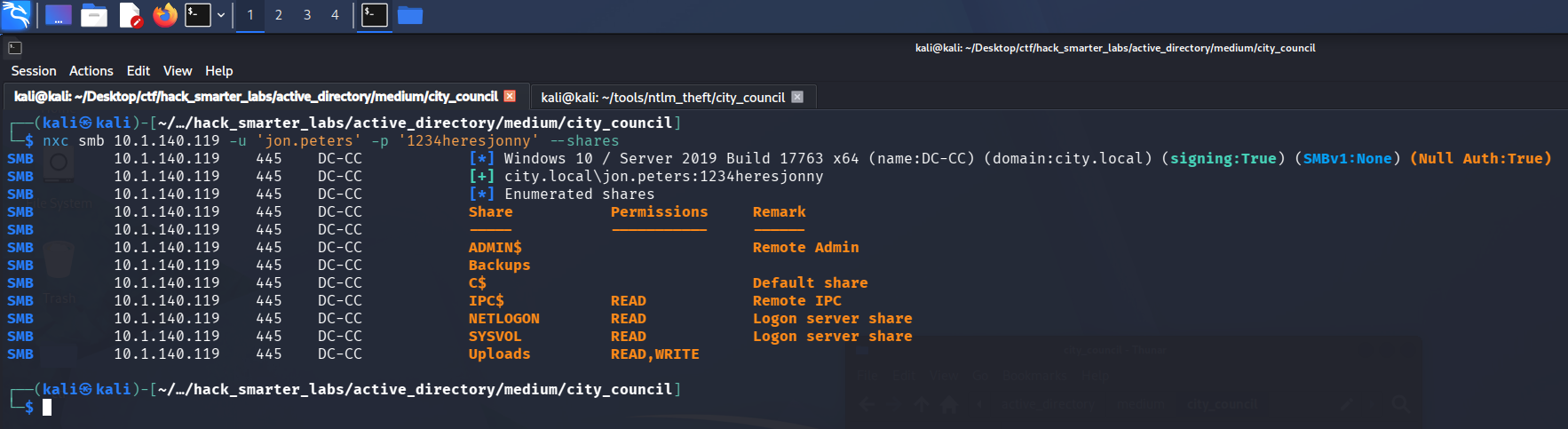Click the Backups share name
This screenshot has width=1568, height=429.
500,266
